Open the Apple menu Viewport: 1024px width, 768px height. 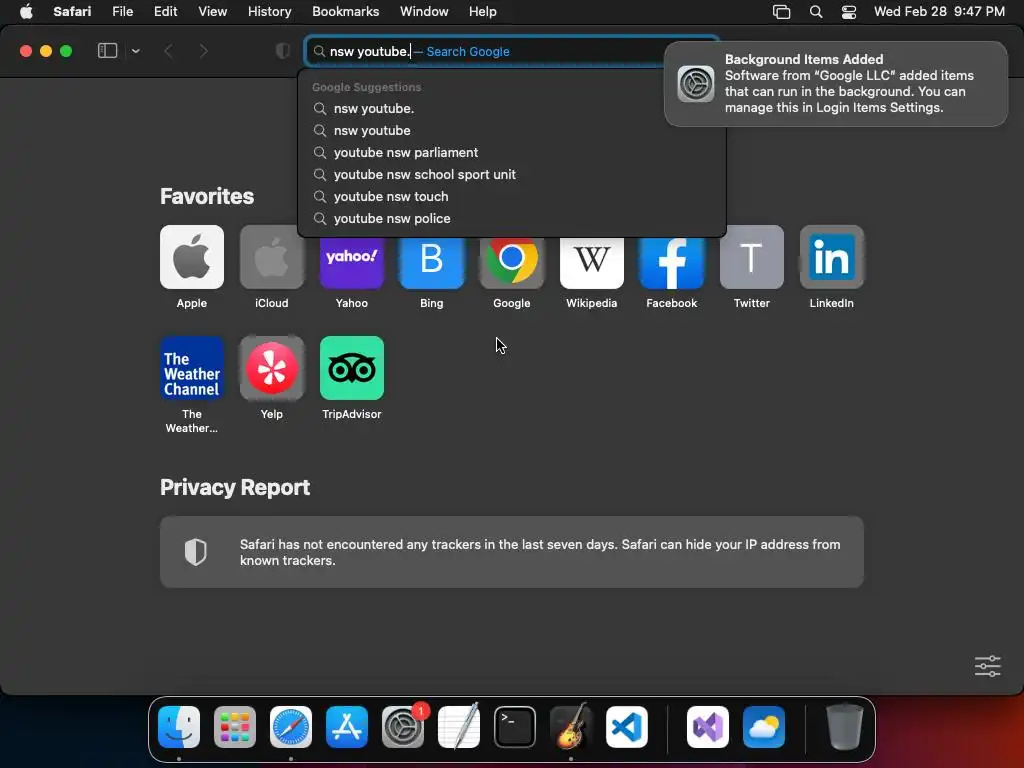click(x=26, y=12)
